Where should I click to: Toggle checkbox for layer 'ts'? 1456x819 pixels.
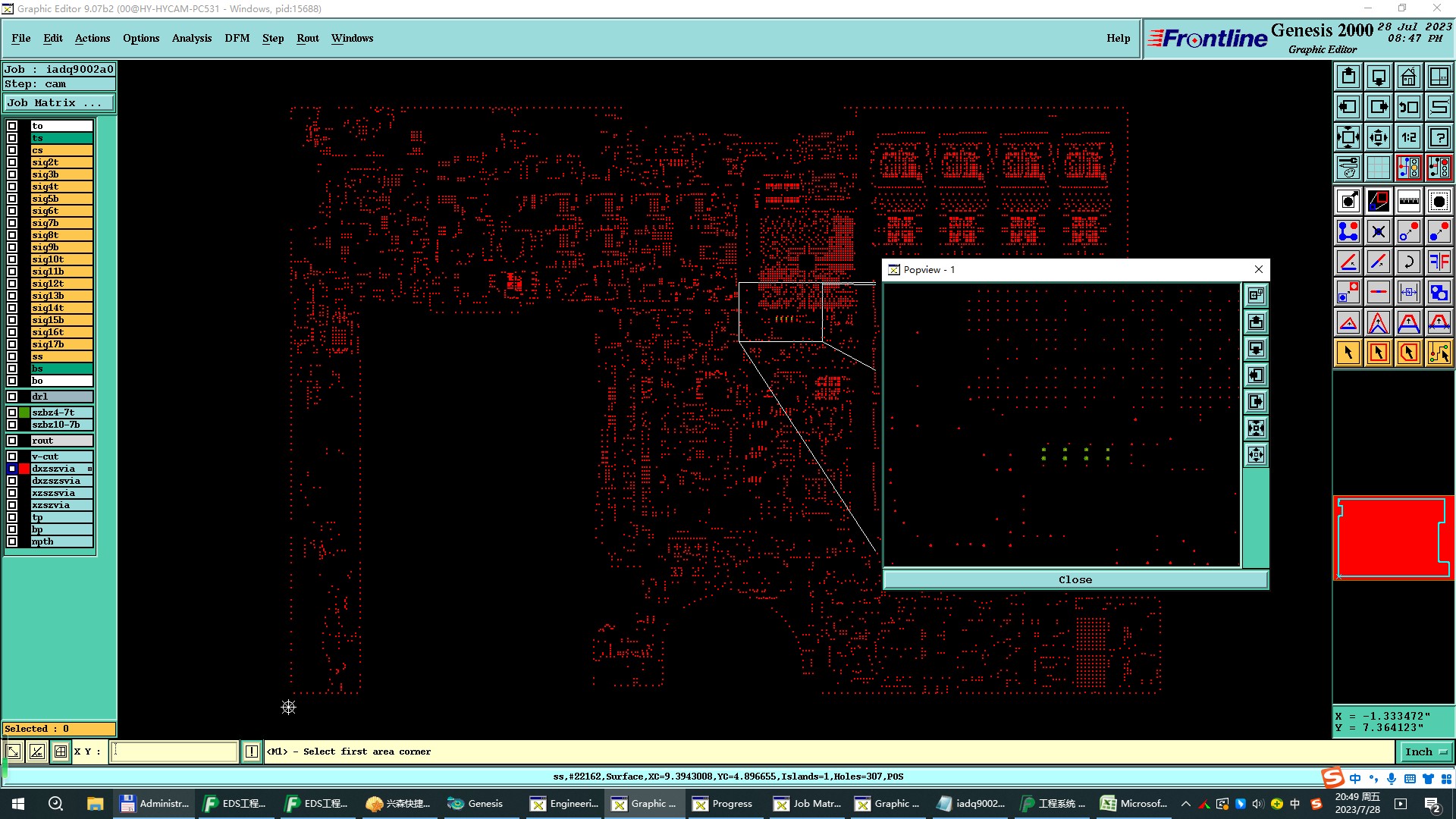point(12,138)
